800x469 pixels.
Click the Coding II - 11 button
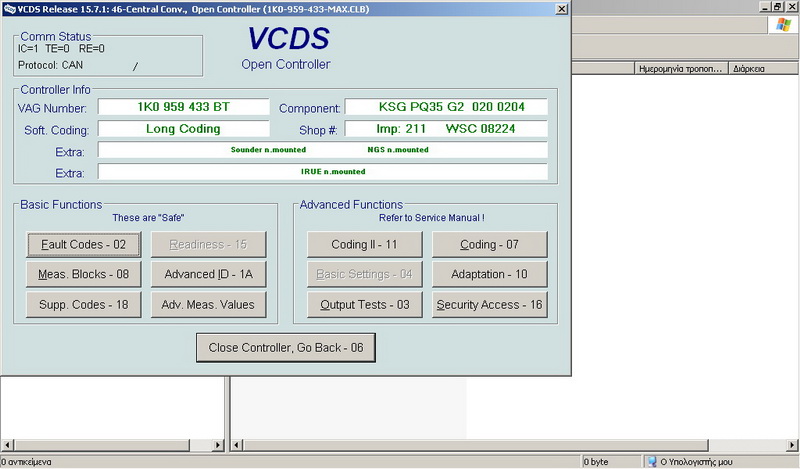[364, 244]
